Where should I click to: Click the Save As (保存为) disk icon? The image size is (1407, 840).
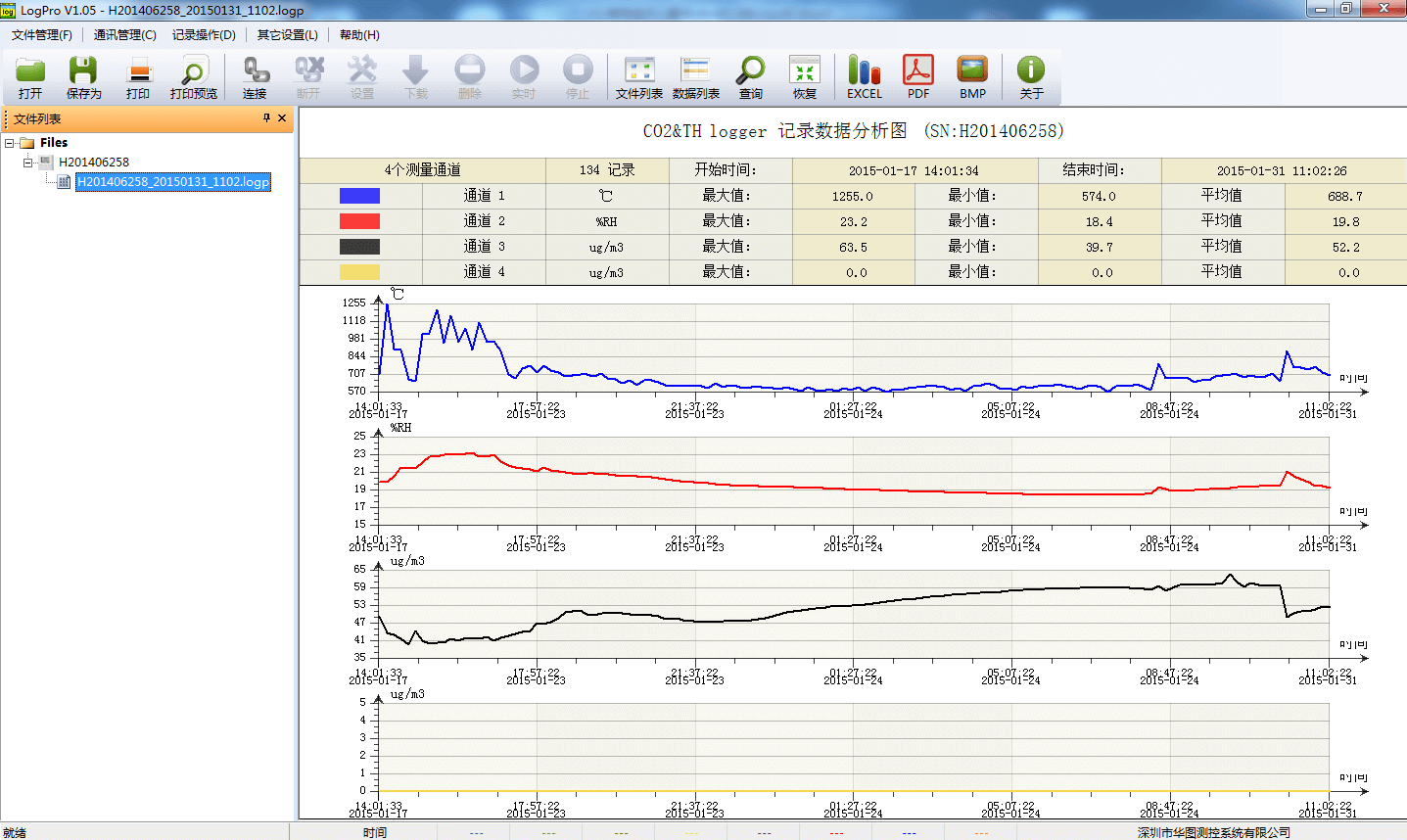click(x=83, y=76)
